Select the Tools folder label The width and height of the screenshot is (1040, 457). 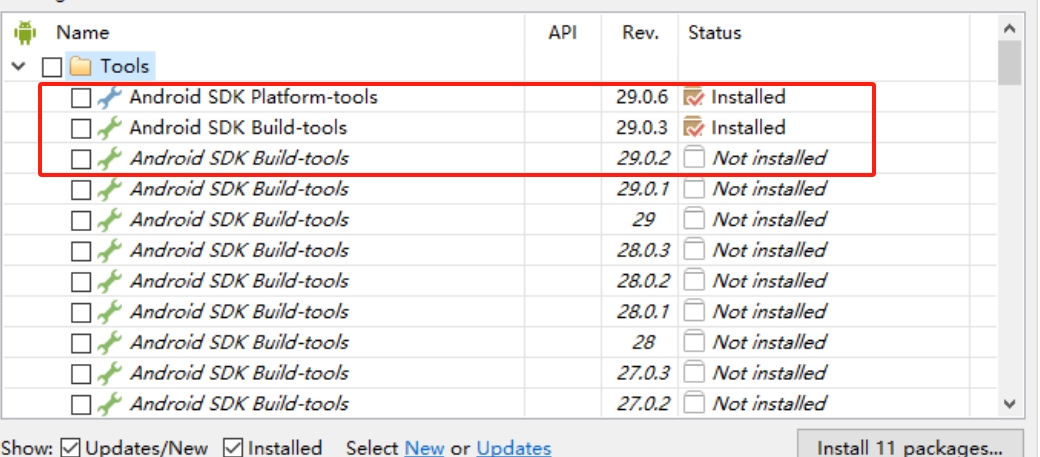tap(125, 66)
